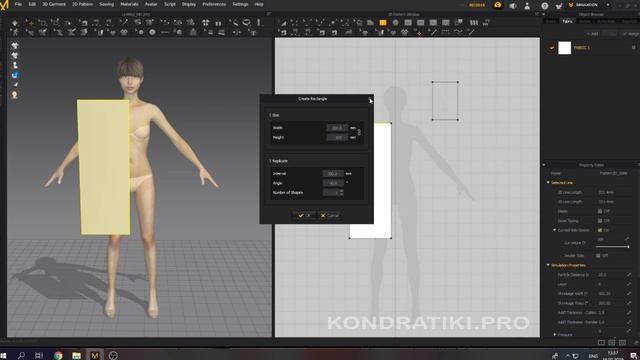
Task: Open the Preferences menu
Action: click(x=214, y=4)
